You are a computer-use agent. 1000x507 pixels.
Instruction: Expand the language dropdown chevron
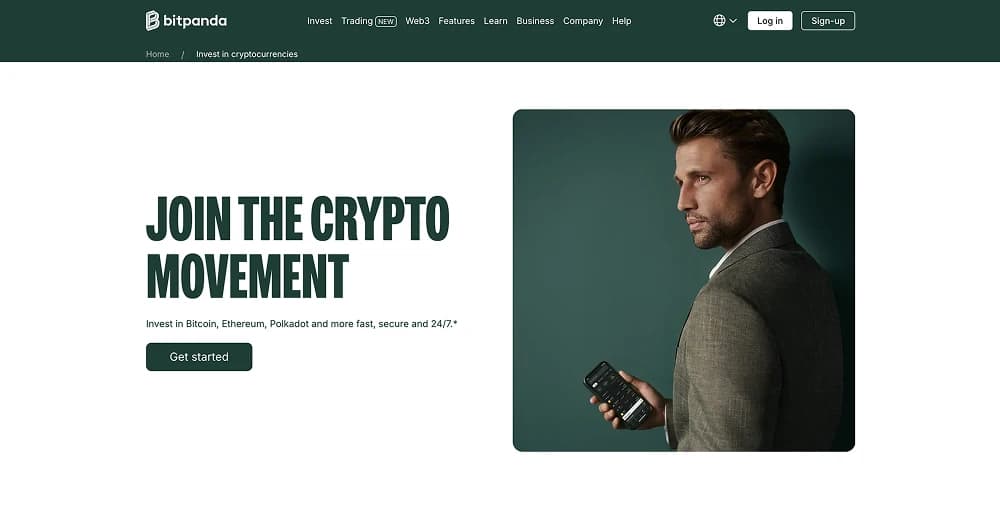[733, 21]
